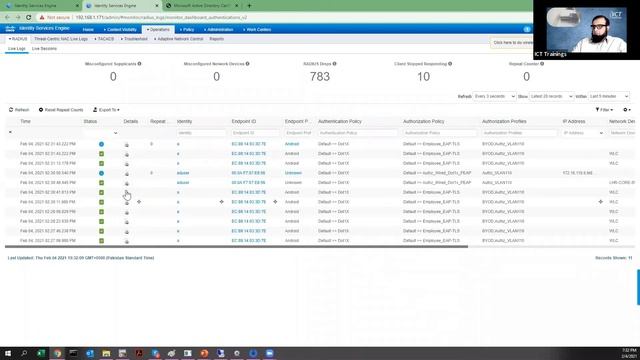
Task: Close the Microsoft Active Directory browser tab
Action: (x=237, y=6)
